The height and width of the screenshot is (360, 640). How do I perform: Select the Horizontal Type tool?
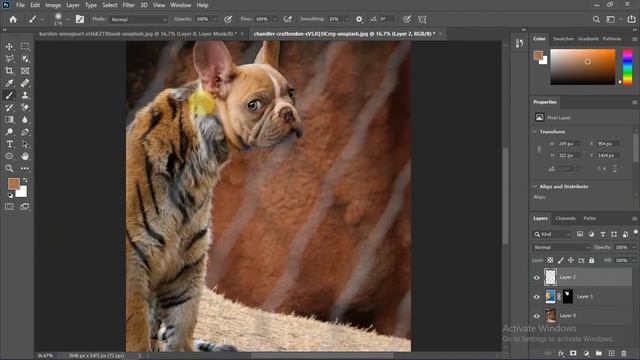click(x=9, y=144)
